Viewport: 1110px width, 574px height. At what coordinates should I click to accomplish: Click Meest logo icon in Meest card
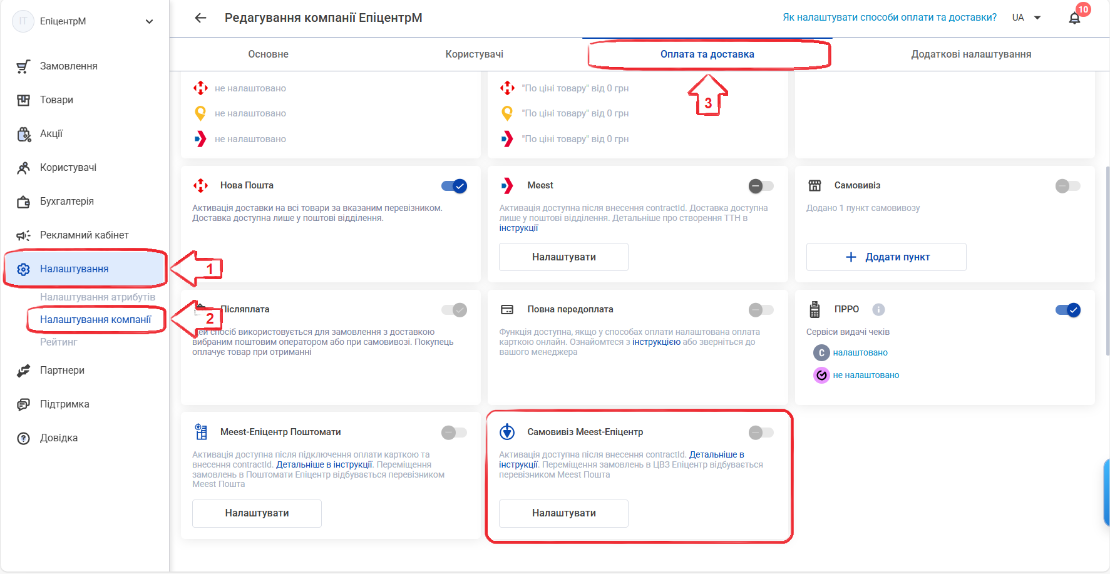click(507, 185)
